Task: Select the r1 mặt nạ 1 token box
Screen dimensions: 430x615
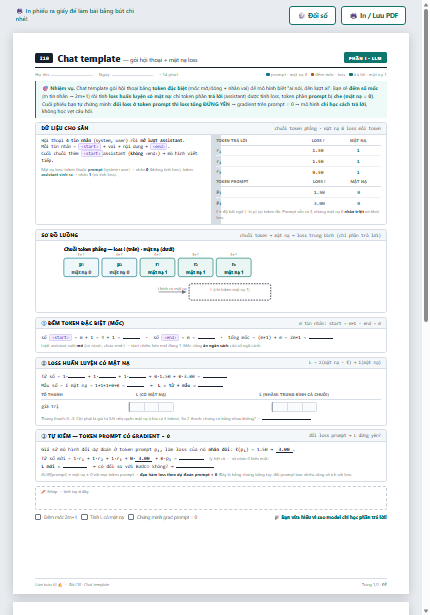Action: pos(157,267)
